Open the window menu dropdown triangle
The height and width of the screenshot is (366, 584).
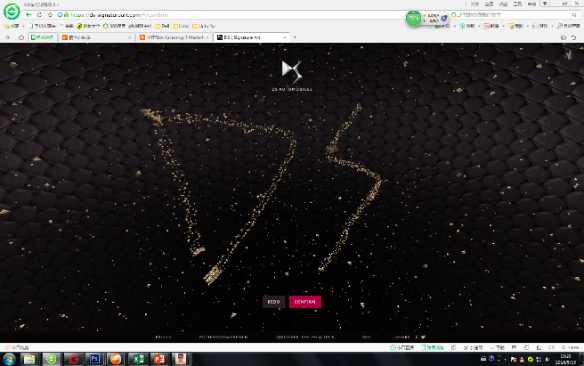pos(545,4)
